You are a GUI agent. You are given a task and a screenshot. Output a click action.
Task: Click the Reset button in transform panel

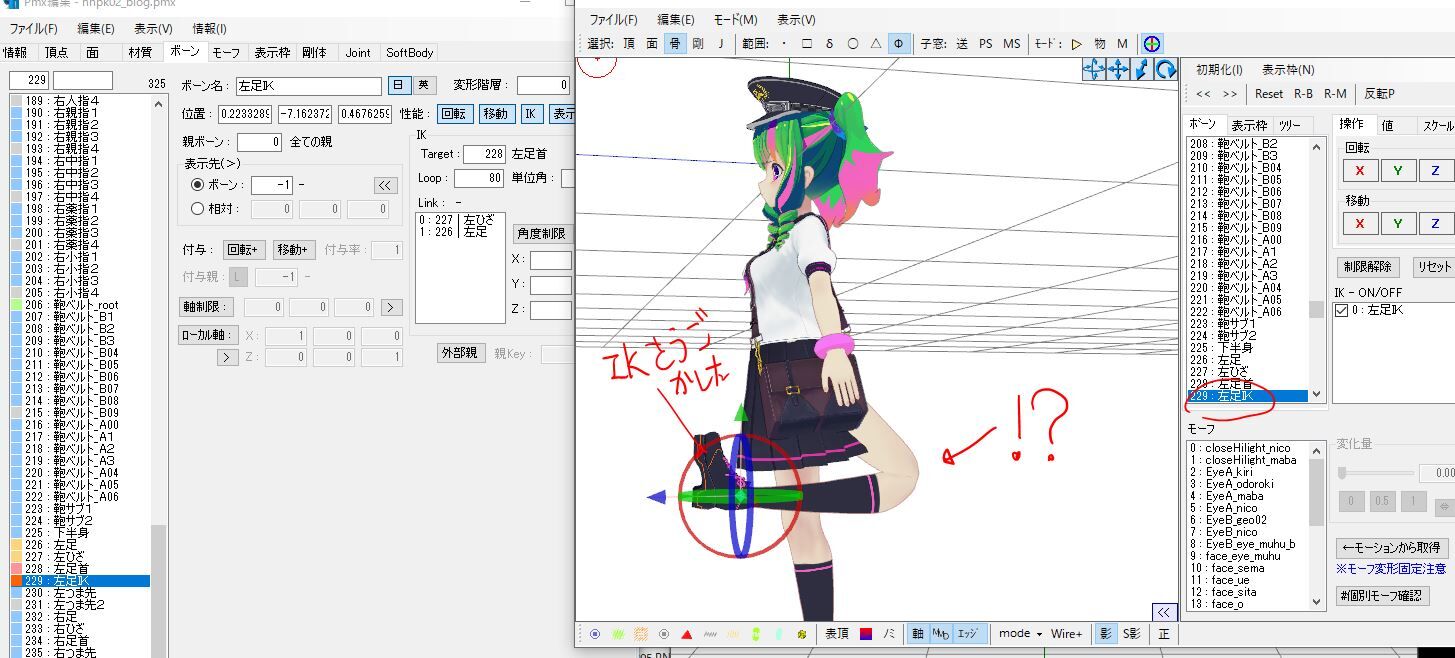1269,94
